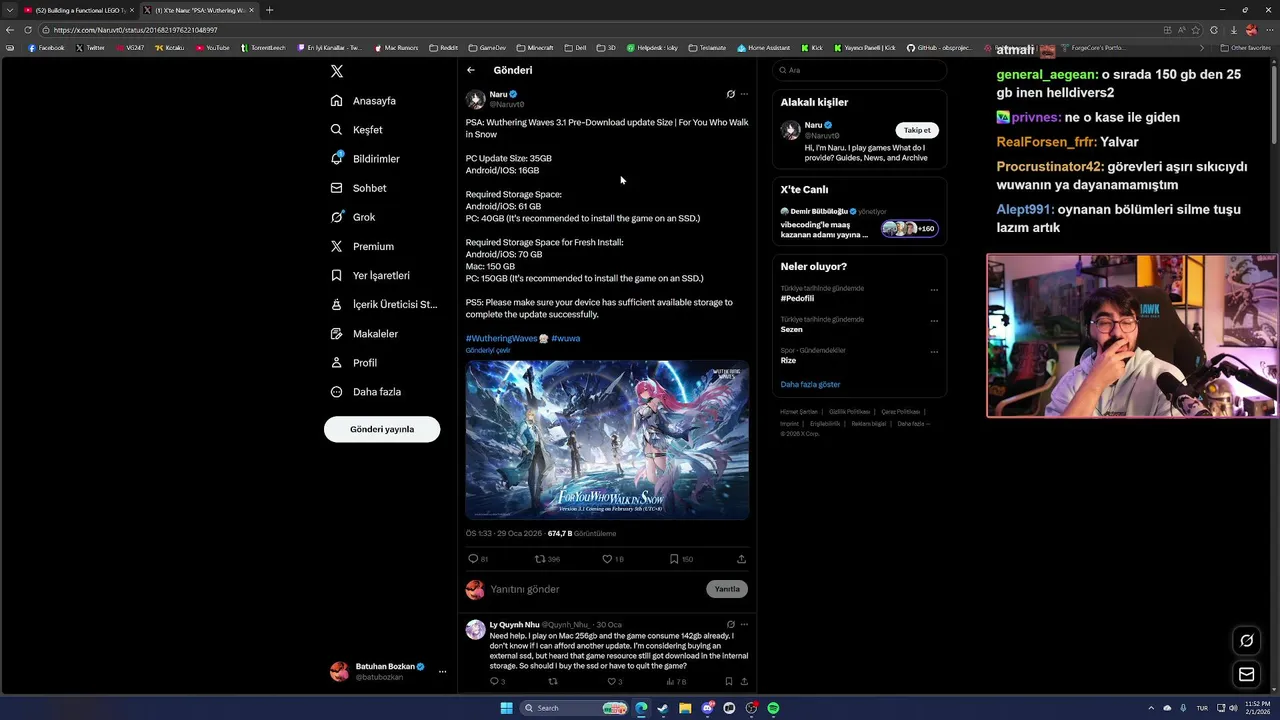Image resolution: width=1280 pixels, height=720 pixels.
Task: Click the Ara search field
Action: click(859, 70)
